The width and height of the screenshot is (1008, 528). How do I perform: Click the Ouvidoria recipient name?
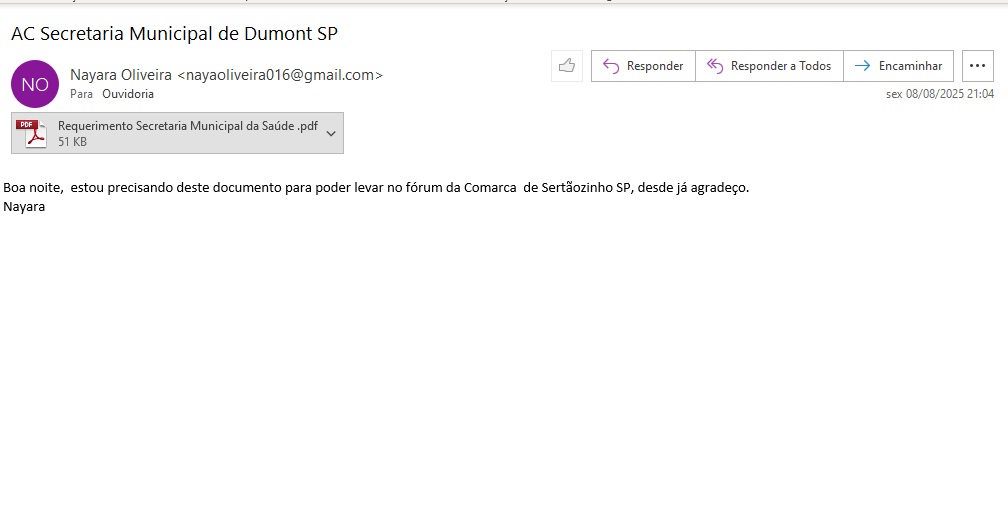click(x=128, y=94)
